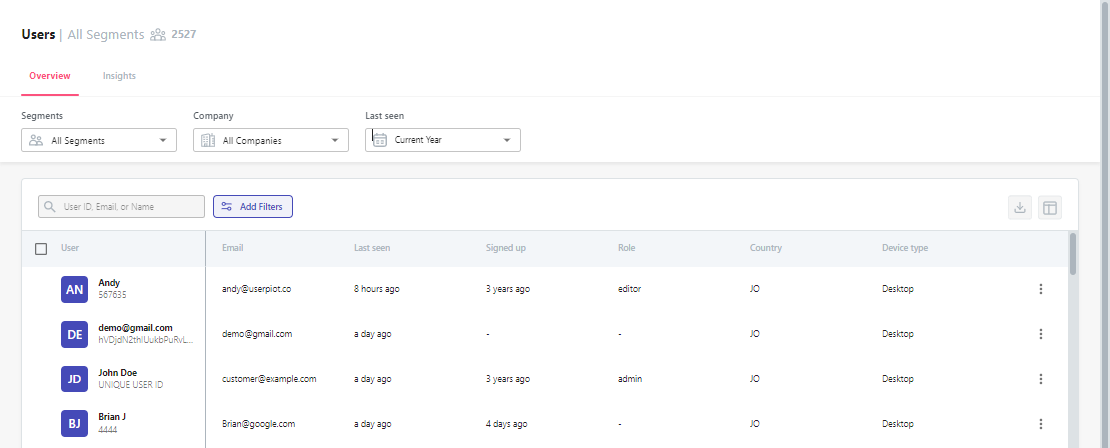Click the magnifier icon in the search box
This screenshot has width=1110, height=448.
coord(50,207)
